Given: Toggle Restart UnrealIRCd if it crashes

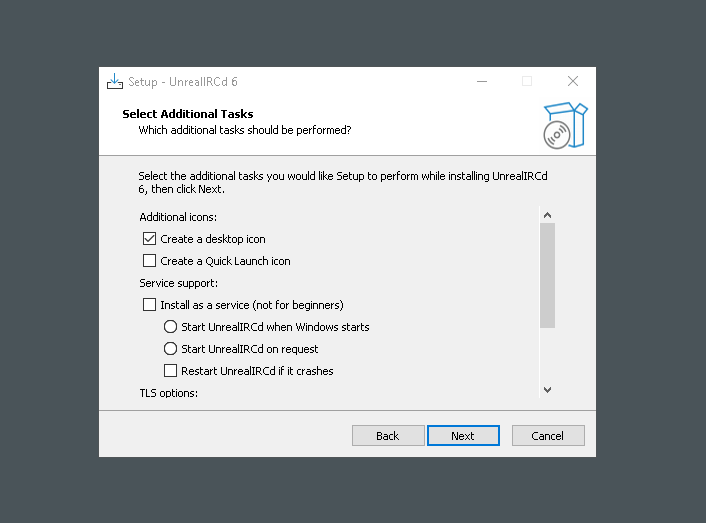Looking at the screenshot, I should coord(170,371).
